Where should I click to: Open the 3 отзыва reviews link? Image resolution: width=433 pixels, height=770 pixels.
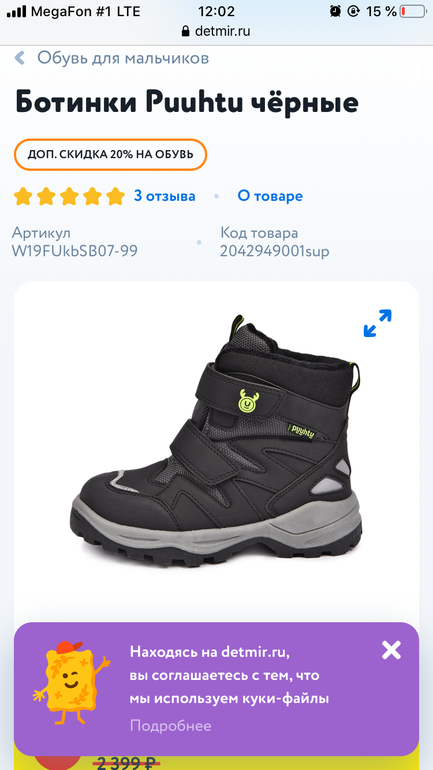(164, 196)
